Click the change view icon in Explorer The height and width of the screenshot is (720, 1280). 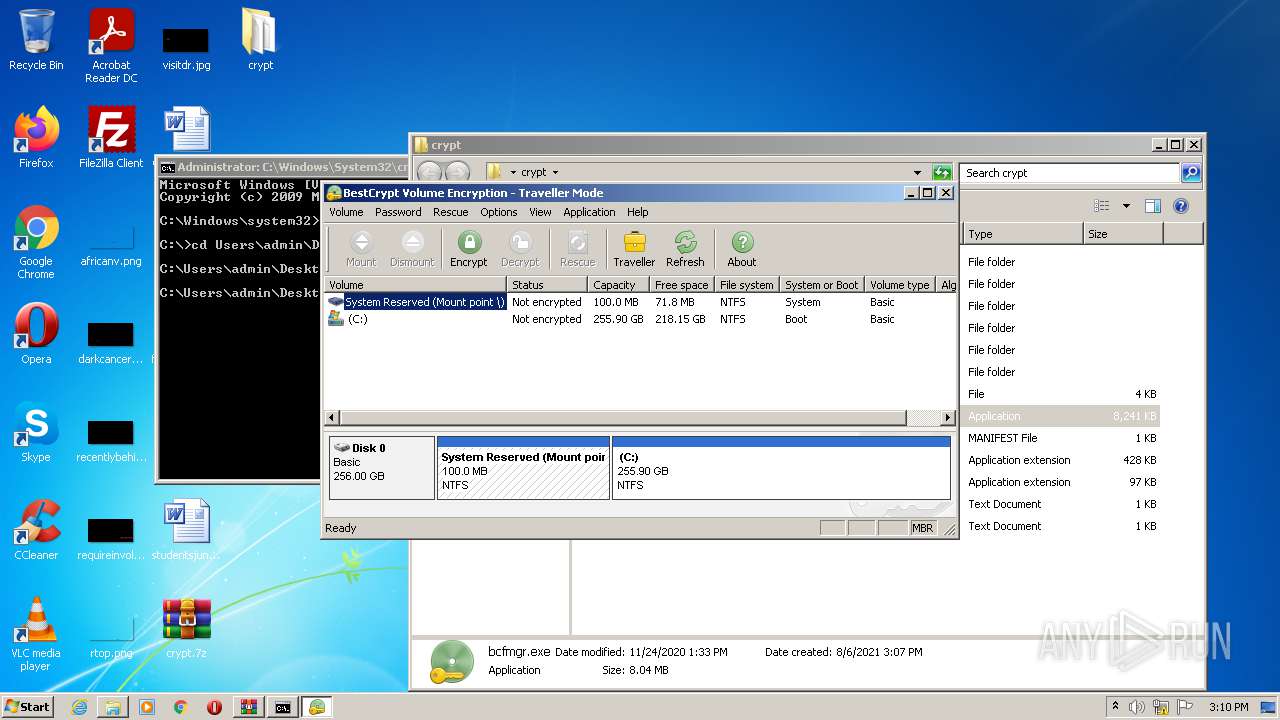tap(1102, 206)
